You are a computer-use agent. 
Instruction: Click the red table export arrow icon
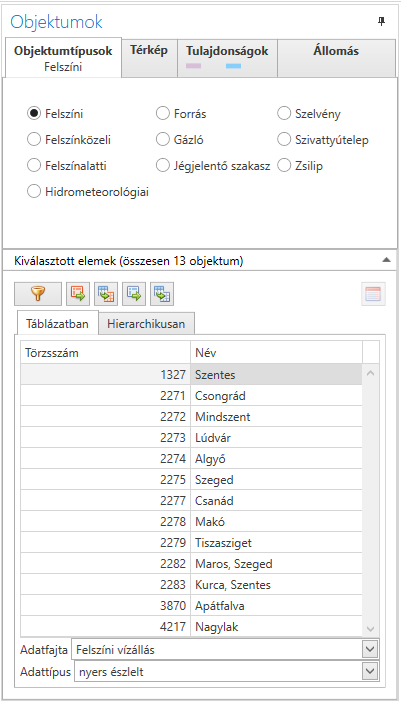(78, 294)
